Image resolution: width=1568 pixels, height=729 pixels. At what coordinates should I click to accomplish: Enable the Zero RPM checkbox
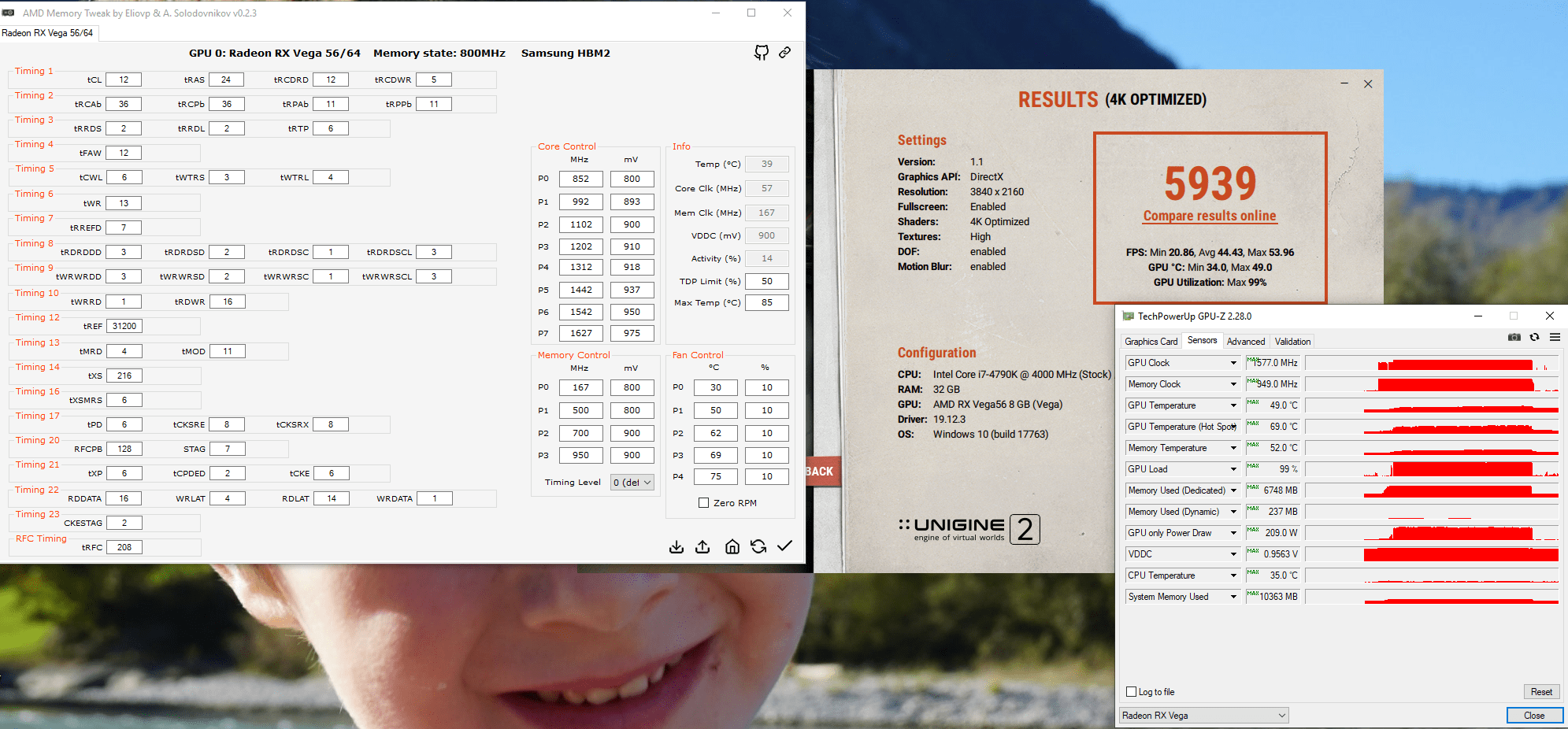[x=703, y=503]
